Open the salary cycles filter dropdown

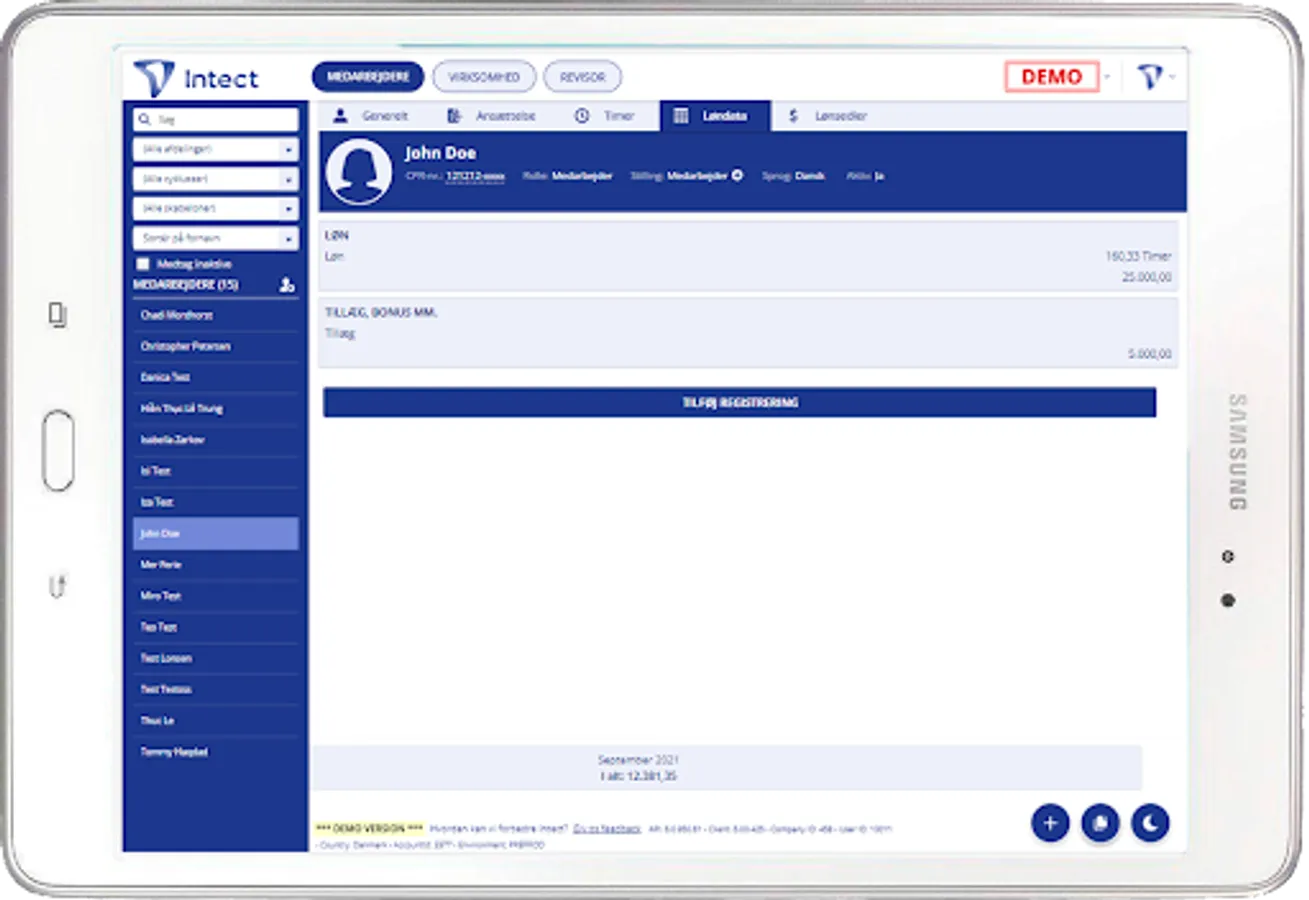click(216, 179)
